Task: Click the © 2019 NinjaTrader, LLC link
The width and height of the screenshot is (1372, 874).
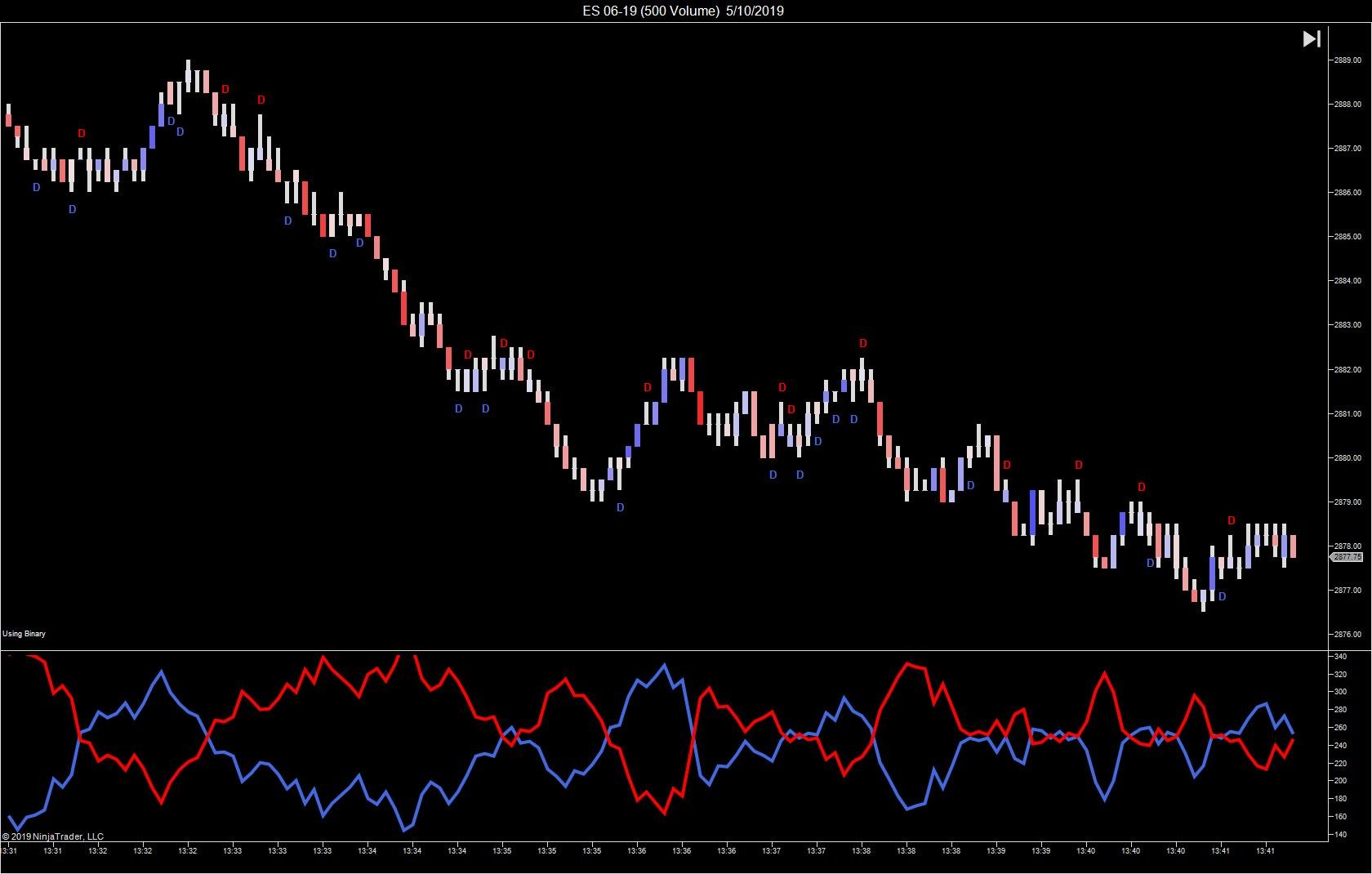Action: (53, 836)
